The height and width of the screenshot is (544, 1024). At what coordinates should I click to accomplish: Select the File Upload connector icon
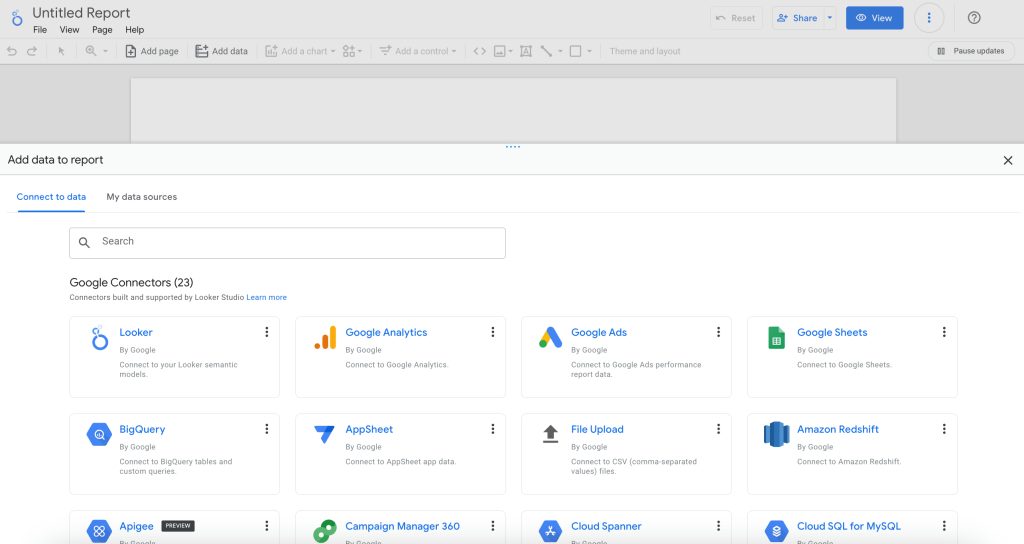click(551, 434)
